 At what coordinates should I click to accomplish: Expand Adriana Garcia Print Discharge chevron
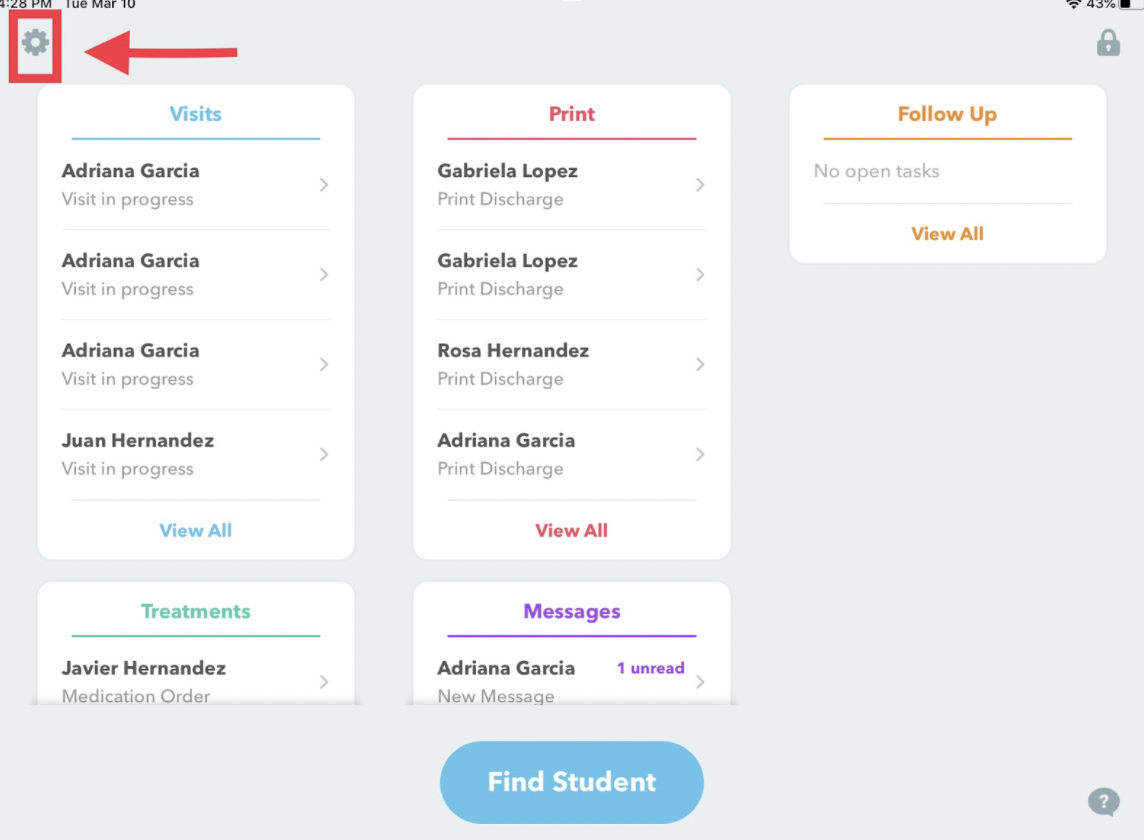point(700,454)
